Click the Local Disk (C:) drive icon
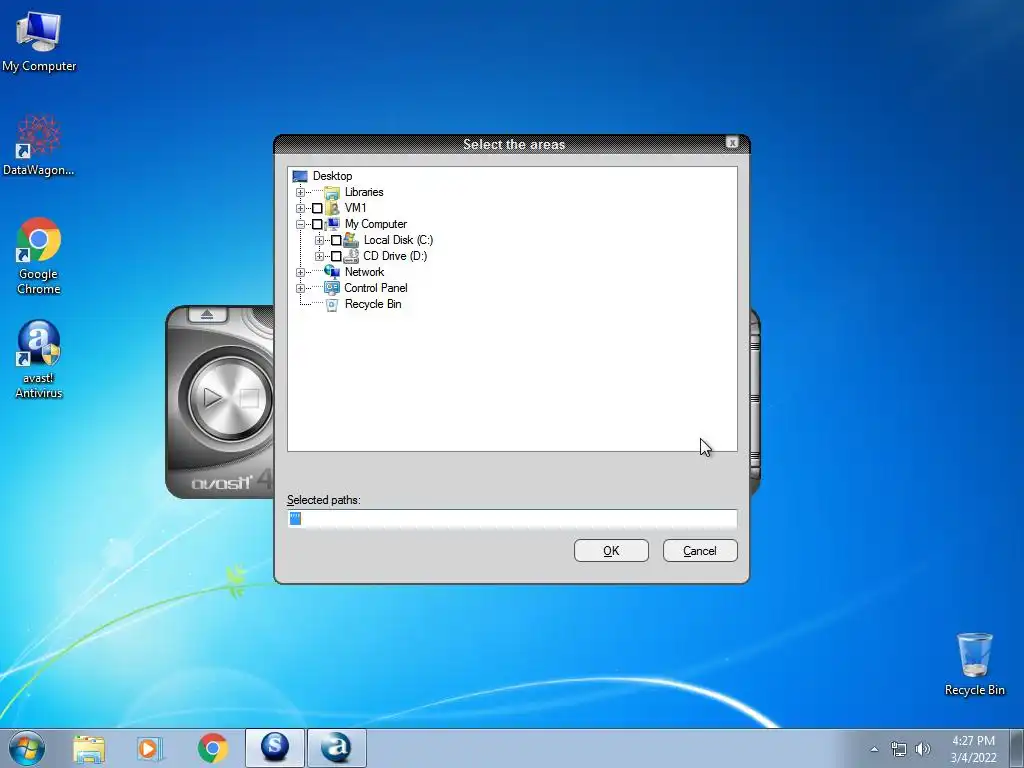 pyautogui.click(x=351, y=240)
